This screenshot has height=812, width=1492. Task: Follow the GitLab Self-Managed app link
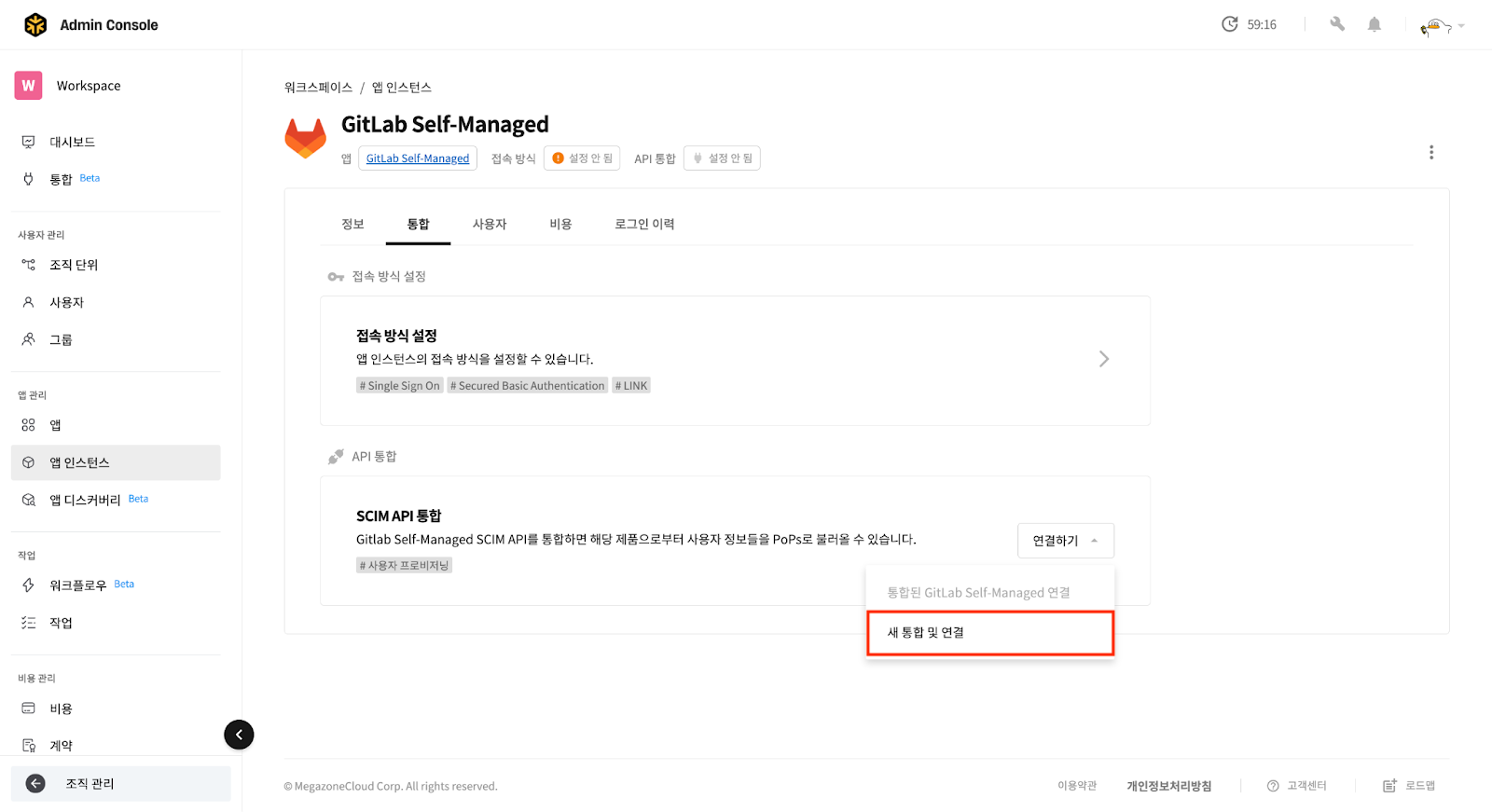coord(418,158)
